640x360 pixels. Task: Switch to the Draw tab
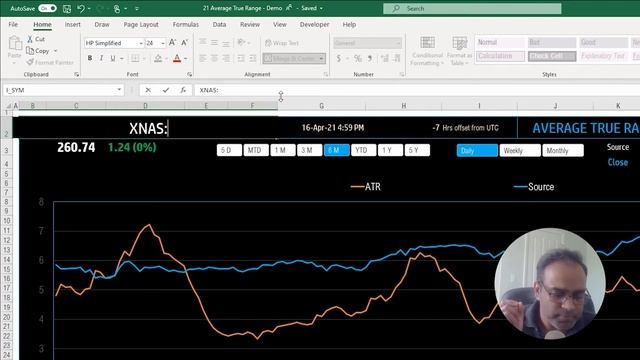click(102, 24)
